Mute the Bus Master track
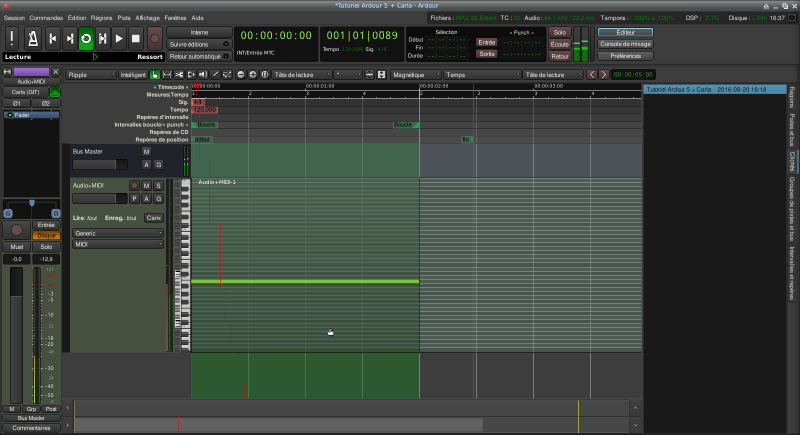Screen dimensions: 800x435 (146, 152)
